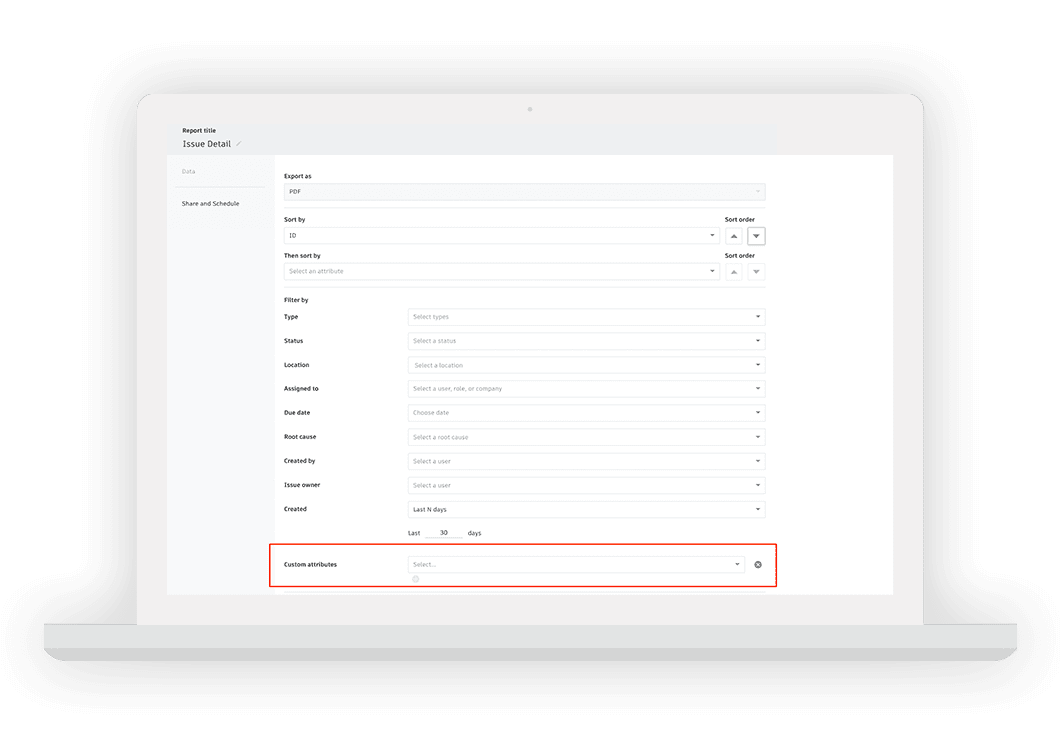The width and height of the screenshot is (1060, 753).
Task: Open the Created by user dropdown
Action: 586,462
